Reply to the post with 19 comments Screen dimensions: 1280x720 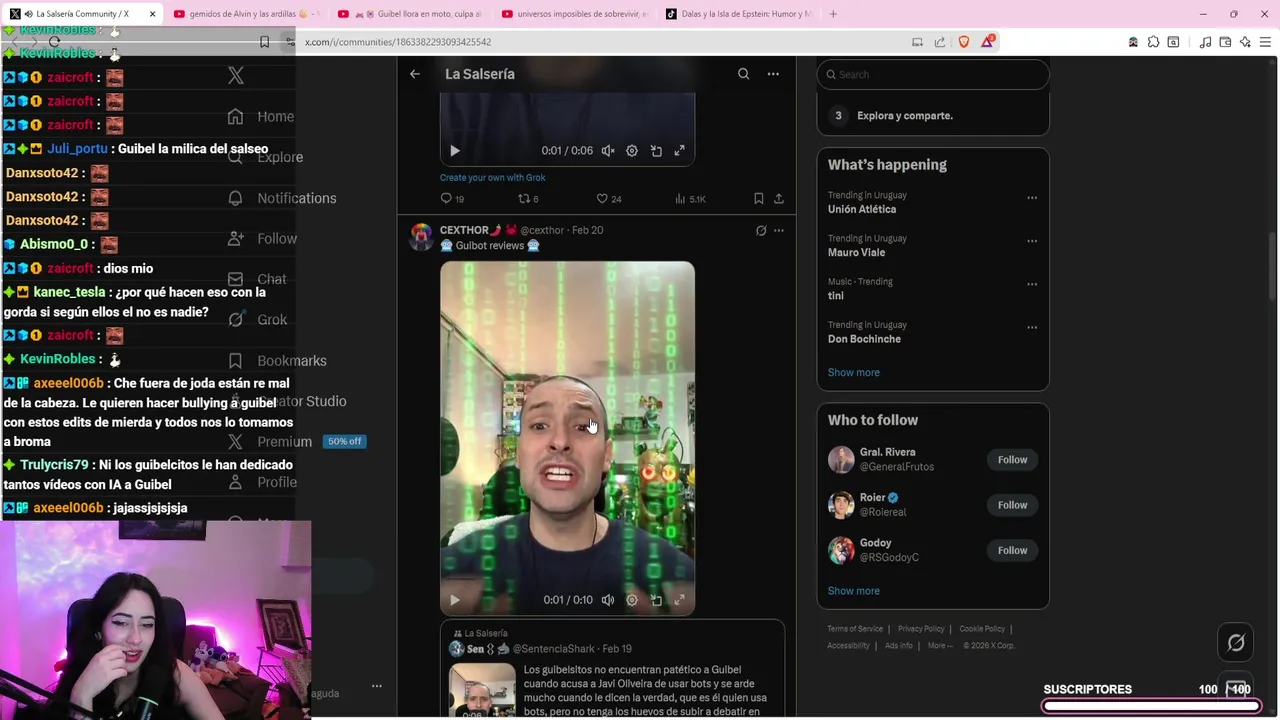coord(452,199)
